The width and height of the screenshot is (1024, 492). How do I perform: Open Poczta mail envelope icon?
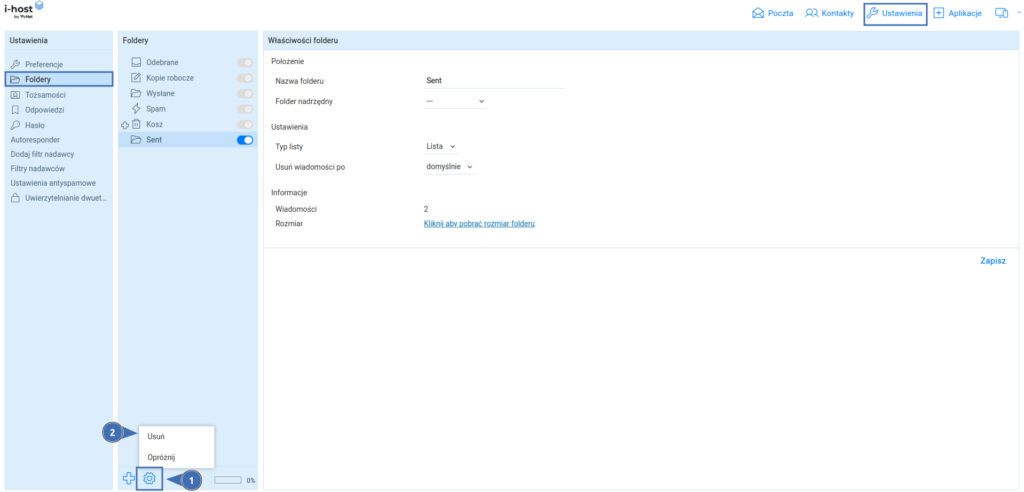pyautogui.click(x=758, y=13)
